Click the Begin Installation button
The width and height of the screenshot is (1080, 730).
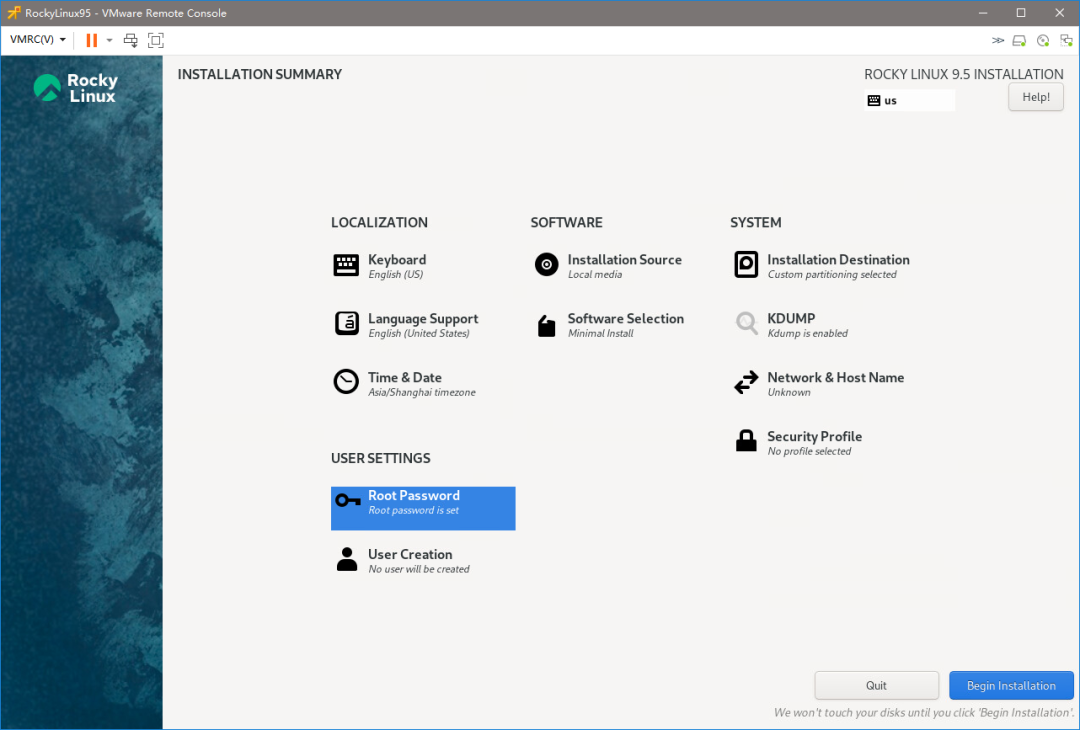click(x=1011, y=685)
